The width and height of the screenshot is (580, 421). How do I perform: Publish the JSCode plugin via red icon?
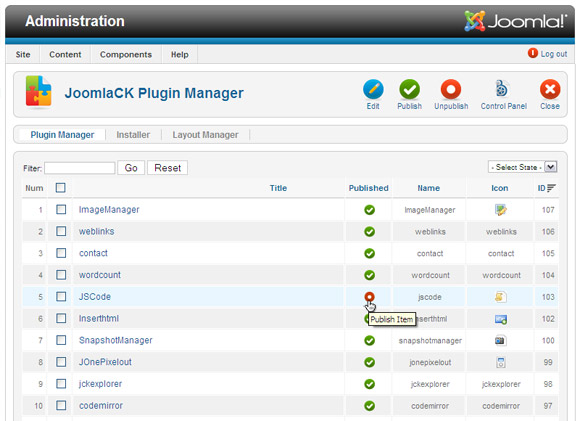coord(369,297)
